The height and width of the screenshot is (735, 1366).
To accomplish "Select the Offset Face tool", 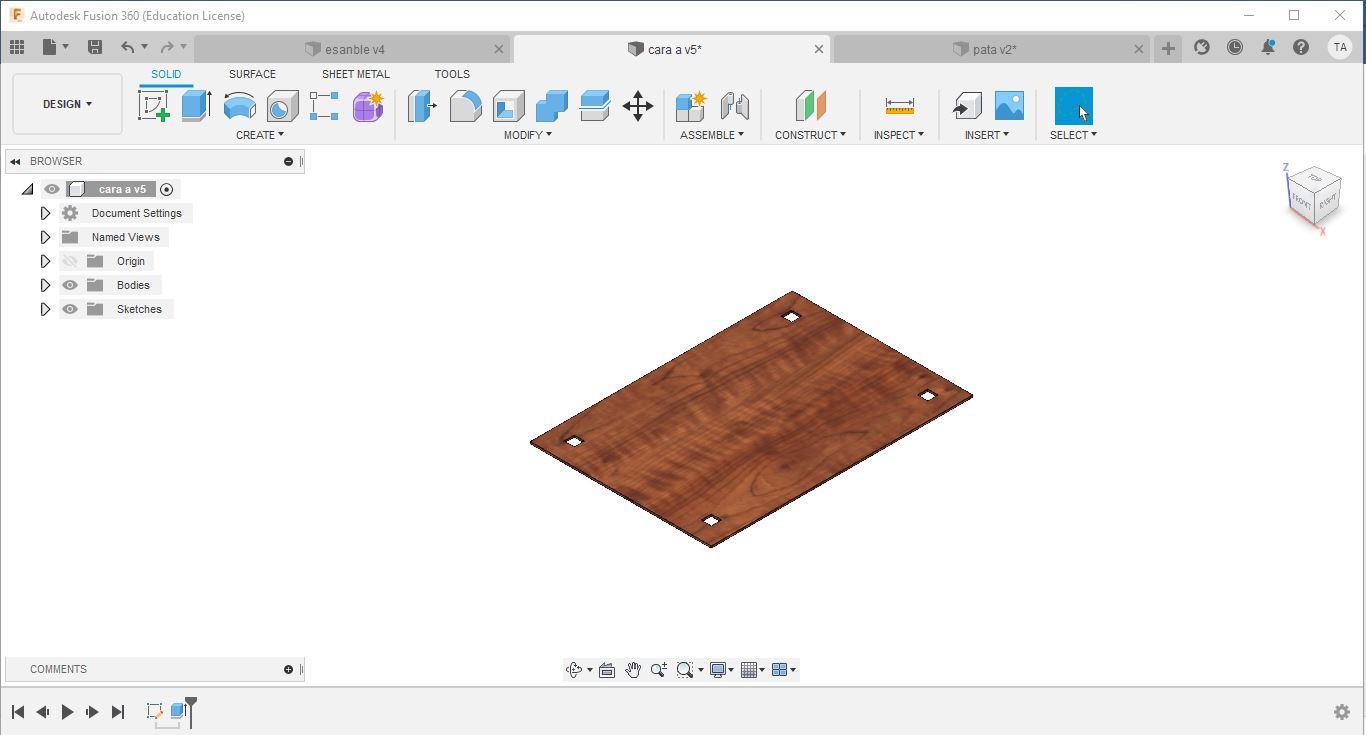I will [x=594, y=106].
